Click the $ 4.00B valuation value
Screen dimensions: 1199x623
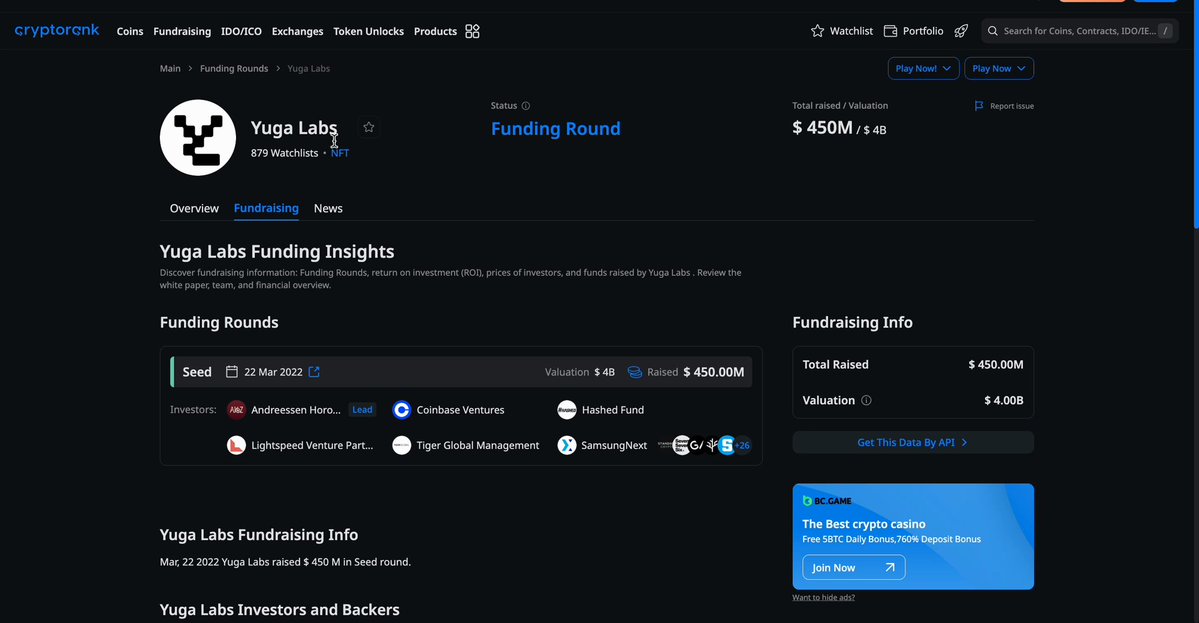pyautogui.click(x=1003, y=400)
